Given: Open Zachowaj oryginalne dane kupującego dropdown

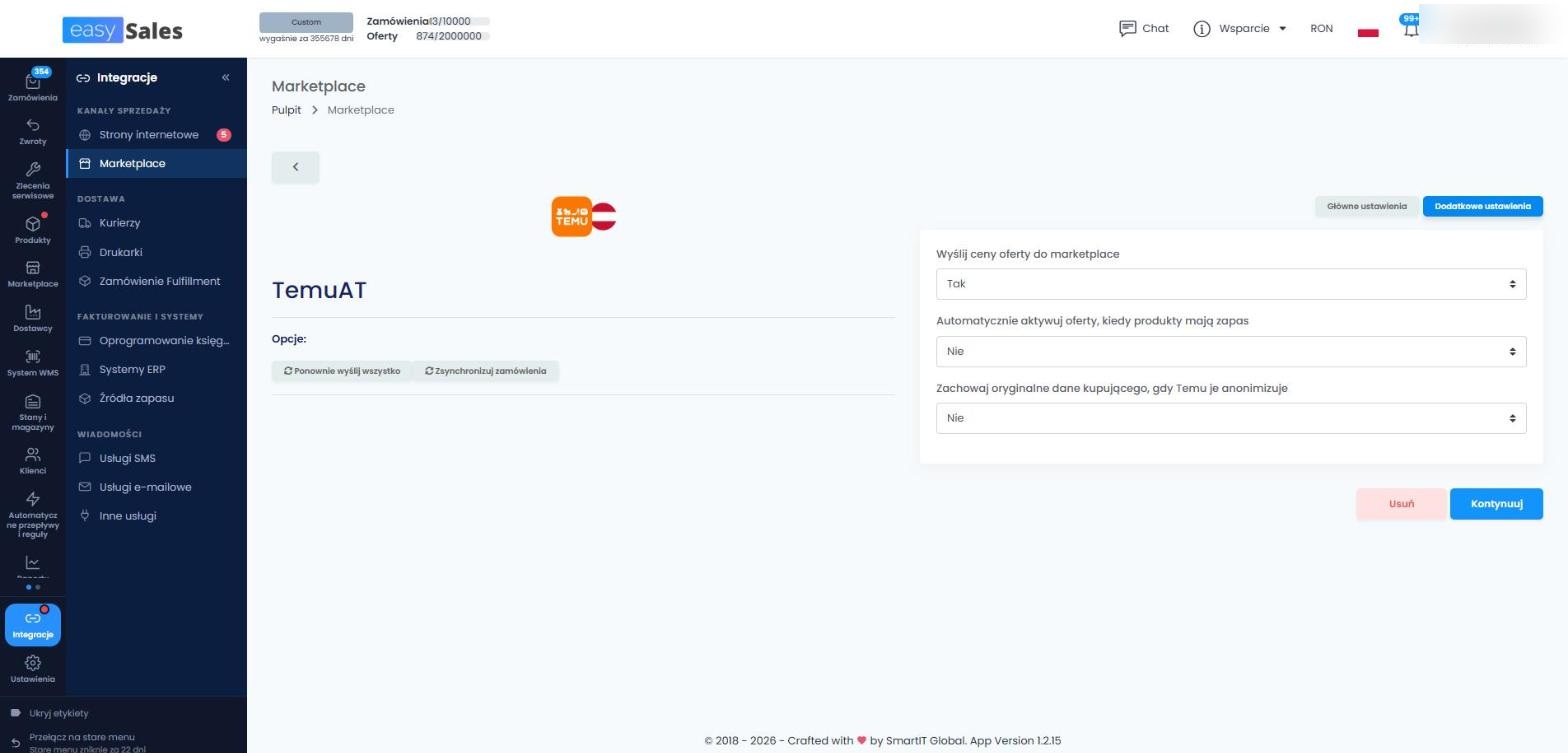Looking at the screenshot, I should pyautogui.click(x=1231, y=418).
